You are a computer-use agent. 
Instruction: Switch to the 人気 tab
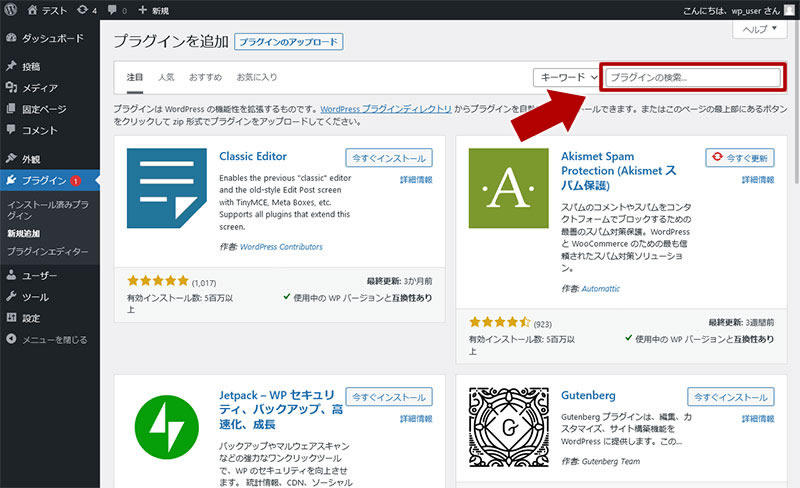click(x=166, y=77)
